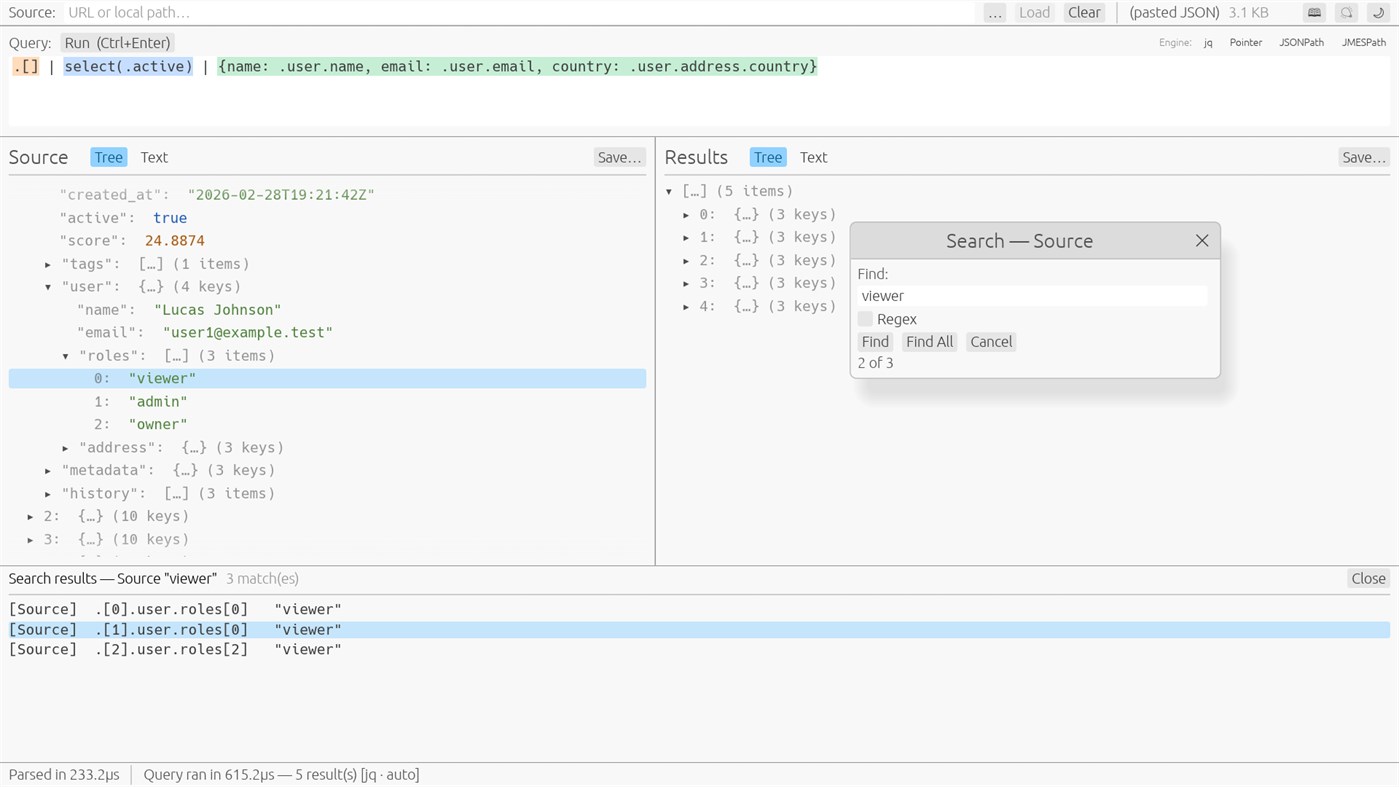Click the "Parsed in 233.2µs" status entry
Image resolution: width=1399 pixels, height=787 pixels.
[x=64, y=775]
